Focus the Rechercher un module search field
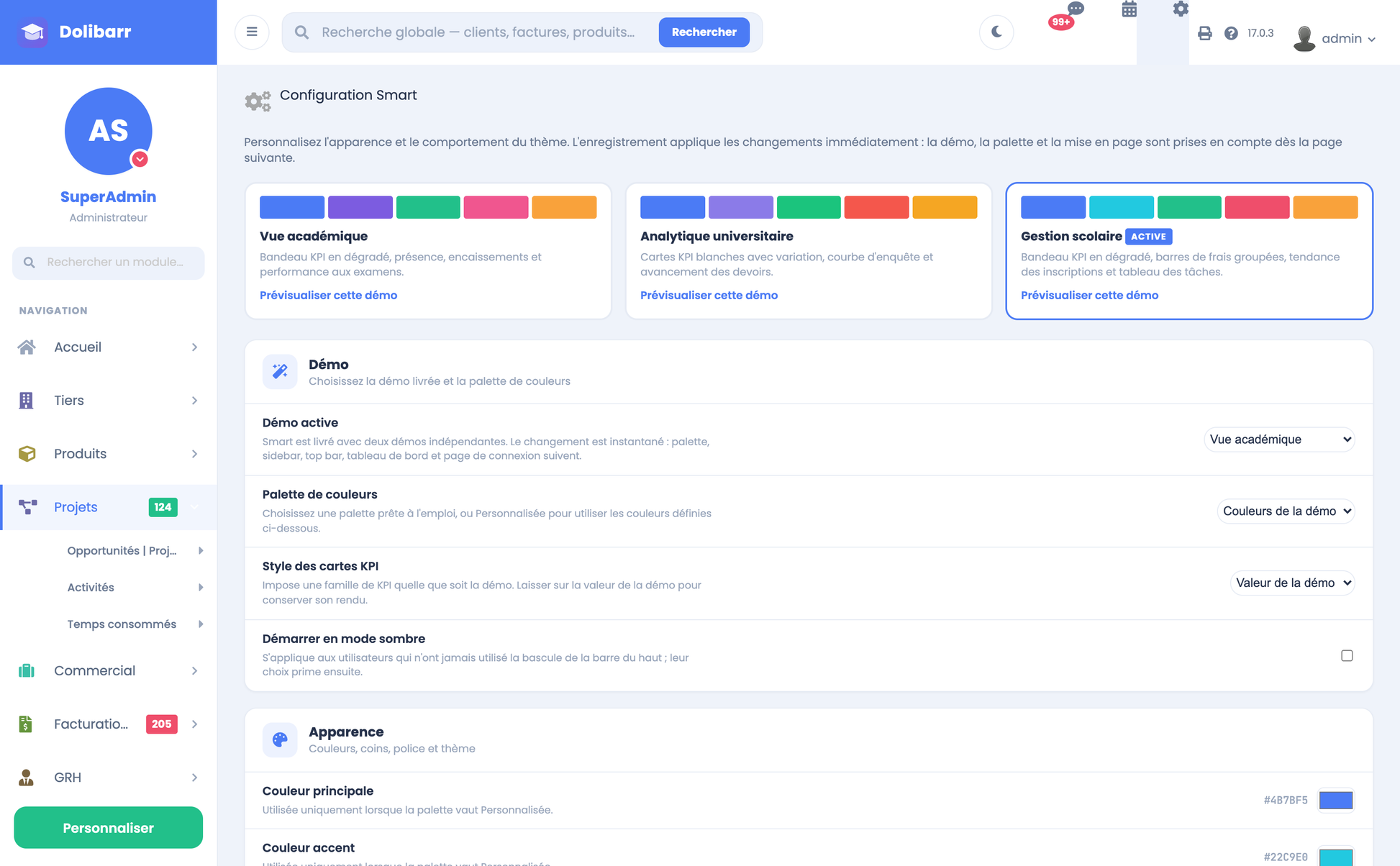Image resolution: width=1400 pixels, height=866 pixels. click(109, 263)
